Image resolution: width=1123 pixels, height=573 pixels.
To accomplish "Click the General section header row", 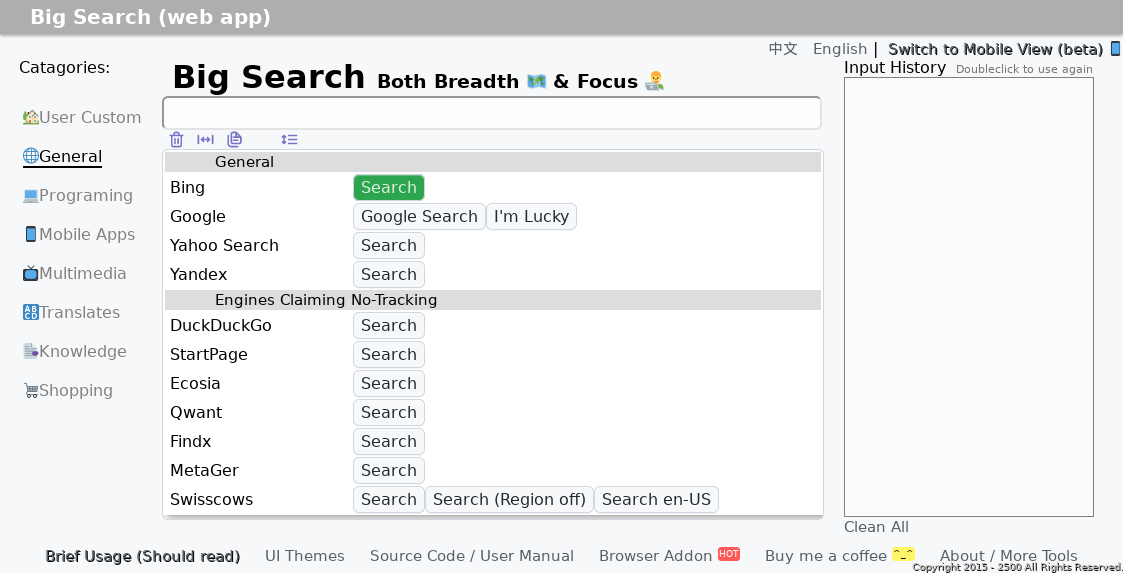I will pos(493,162).
